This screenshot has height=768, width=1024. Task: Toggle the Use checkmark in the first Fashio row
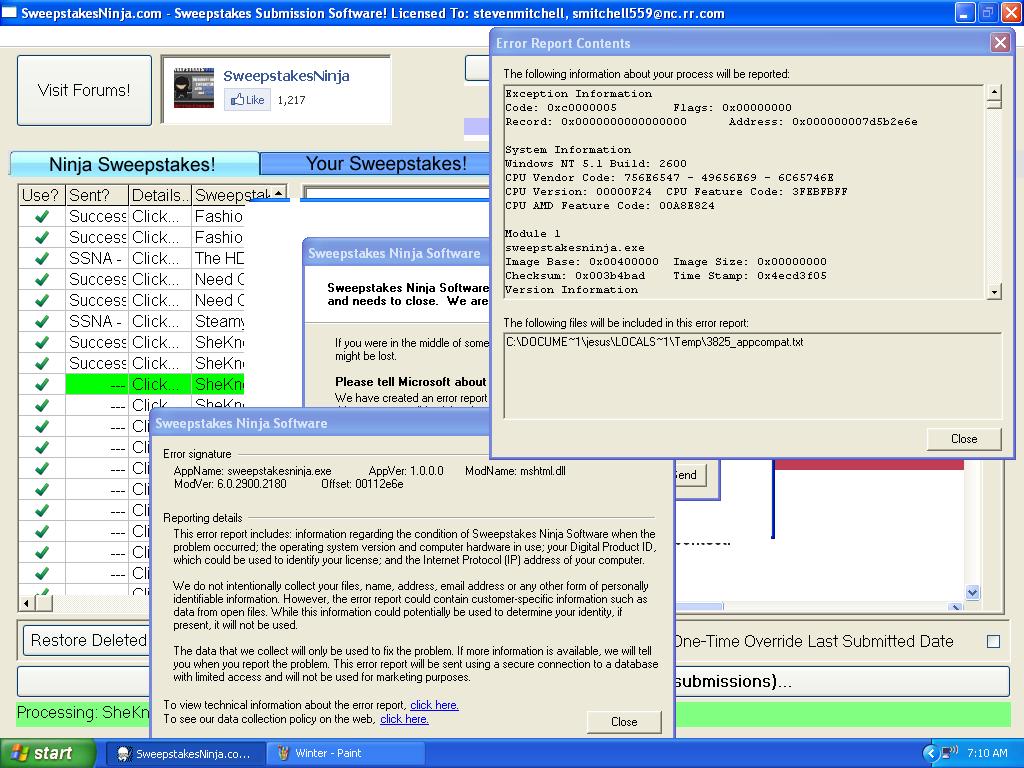click(x=42, y=216)
